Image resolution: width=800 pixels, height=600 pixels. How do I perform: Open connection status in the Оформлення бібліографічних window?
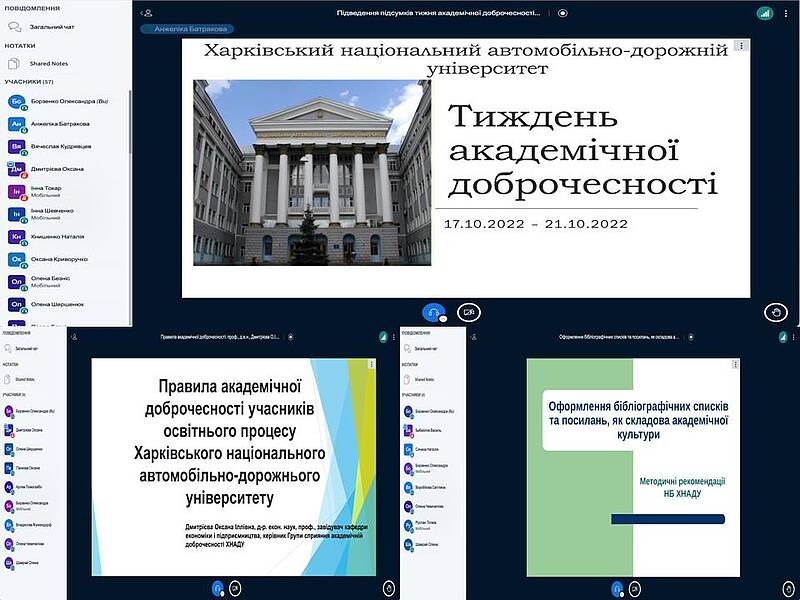point(783,337)
